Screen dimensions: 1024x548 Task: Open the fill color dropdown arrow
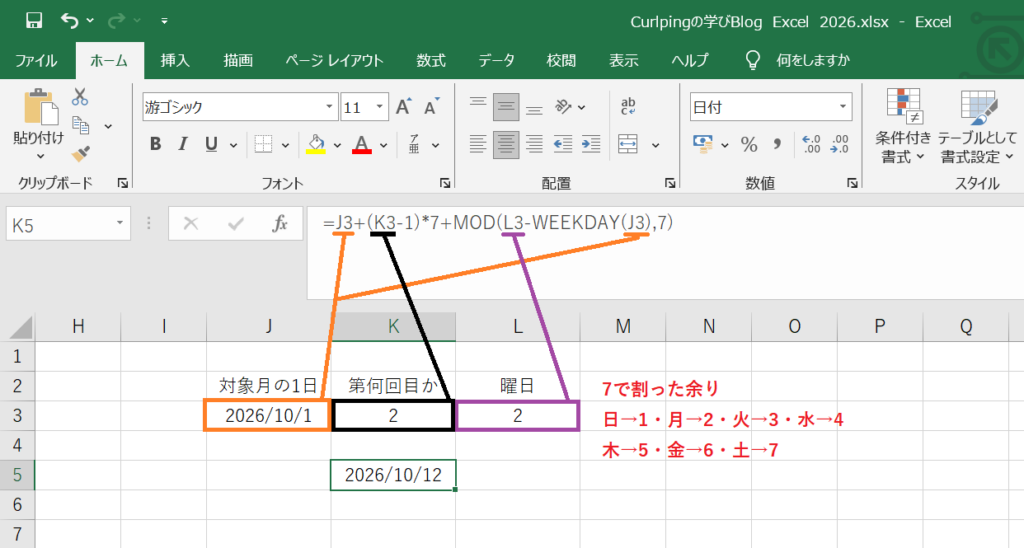(338, 145)
